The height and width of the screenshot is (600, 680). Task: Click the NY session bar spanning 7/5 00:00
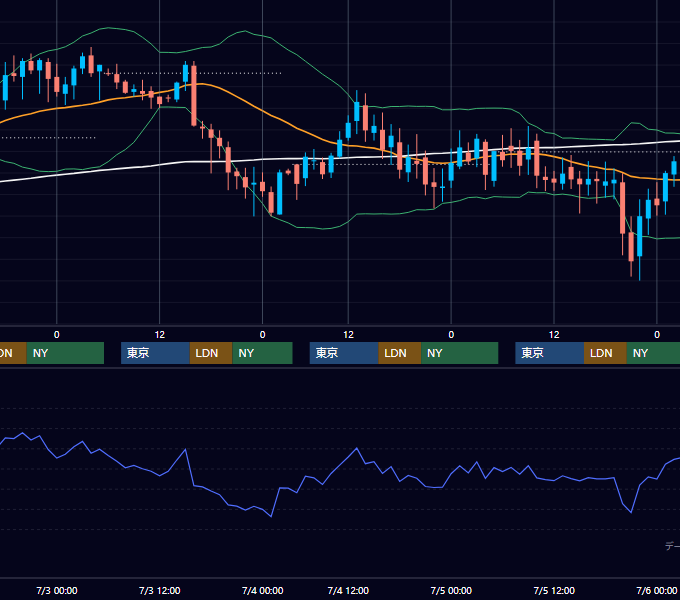[x=460, y=353]
